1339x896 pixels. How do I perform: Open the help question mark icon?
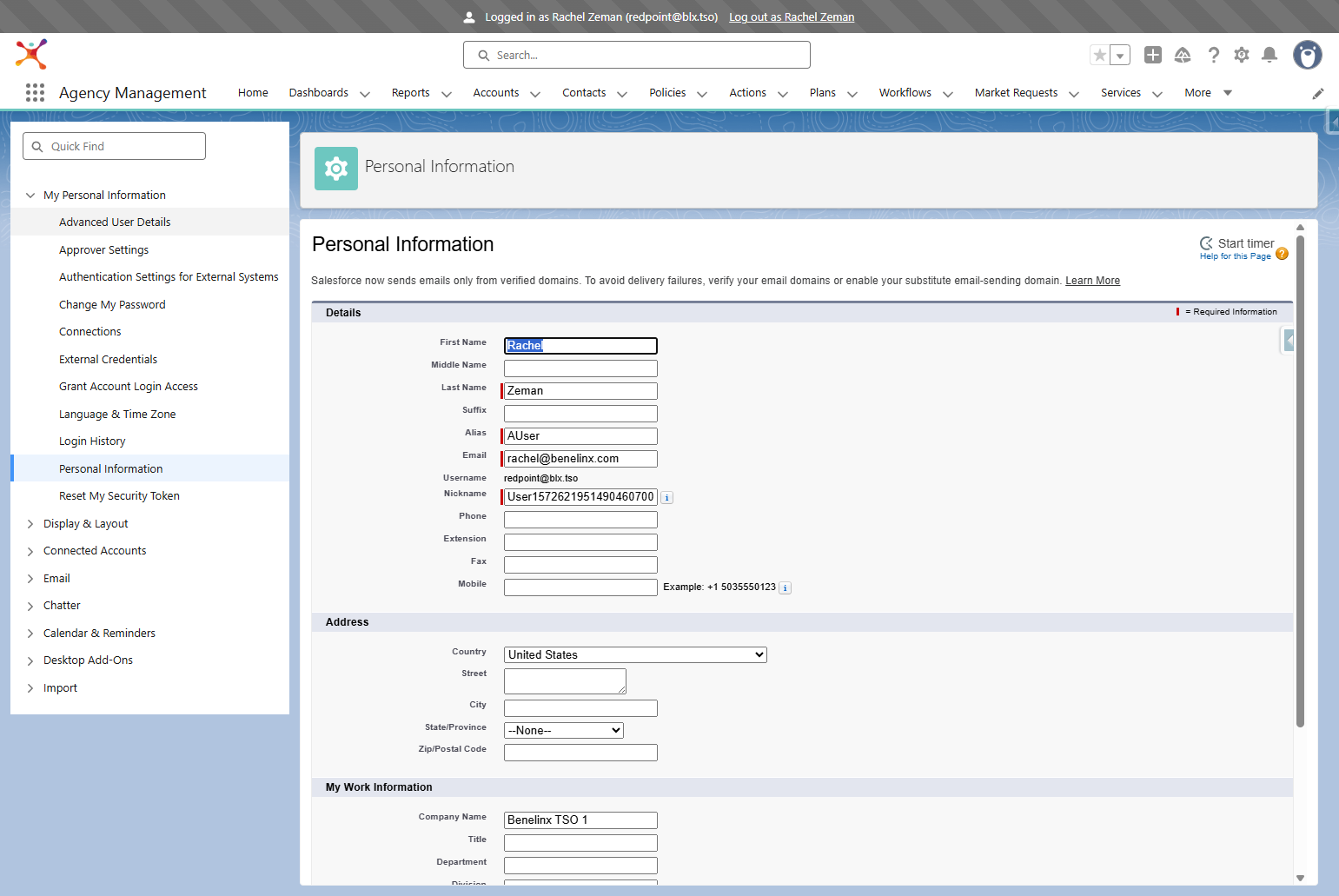1214,55
